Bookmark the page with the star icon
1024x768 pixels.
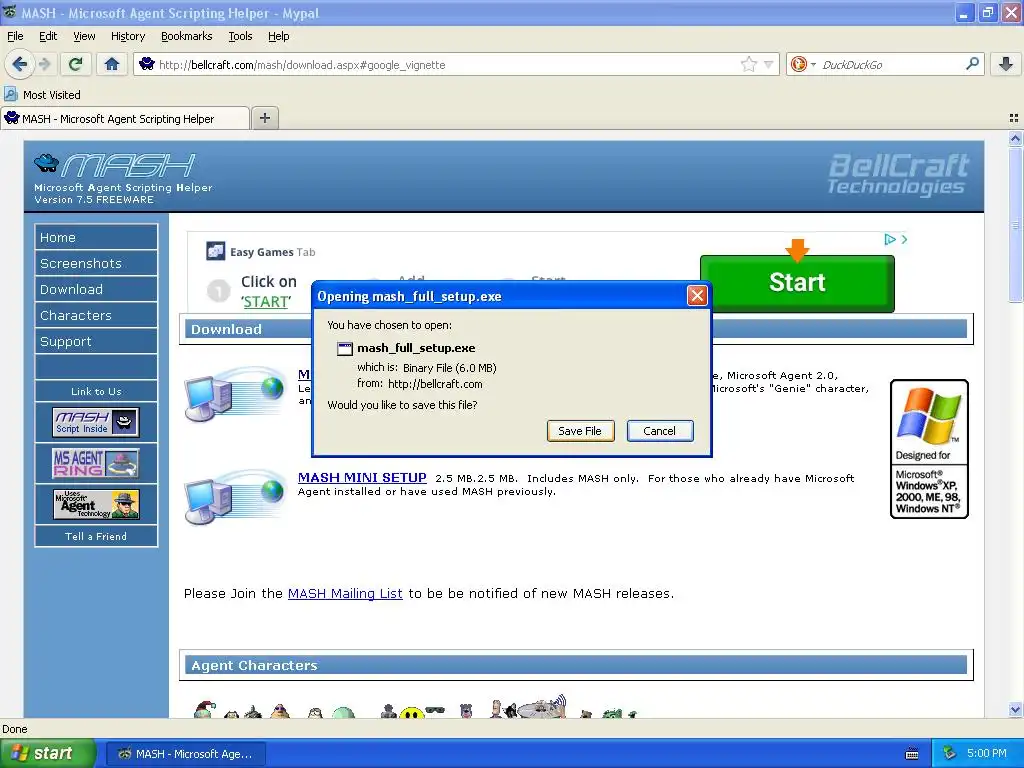(748, 64)
